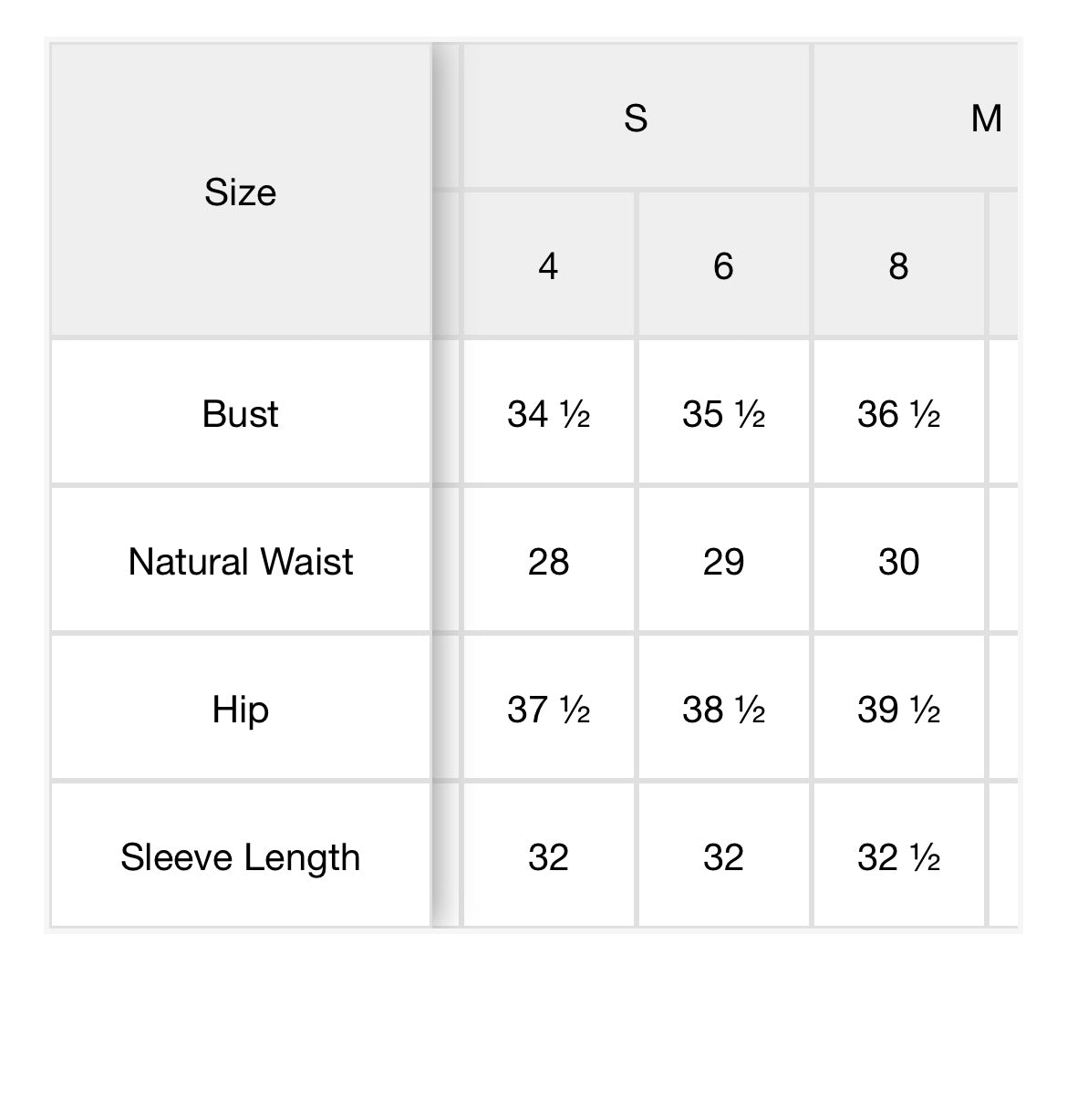Screen dimensions: 1067x1120
Task: Select the 38 ½ hip measurement cell
Action: tap(723, 710)
